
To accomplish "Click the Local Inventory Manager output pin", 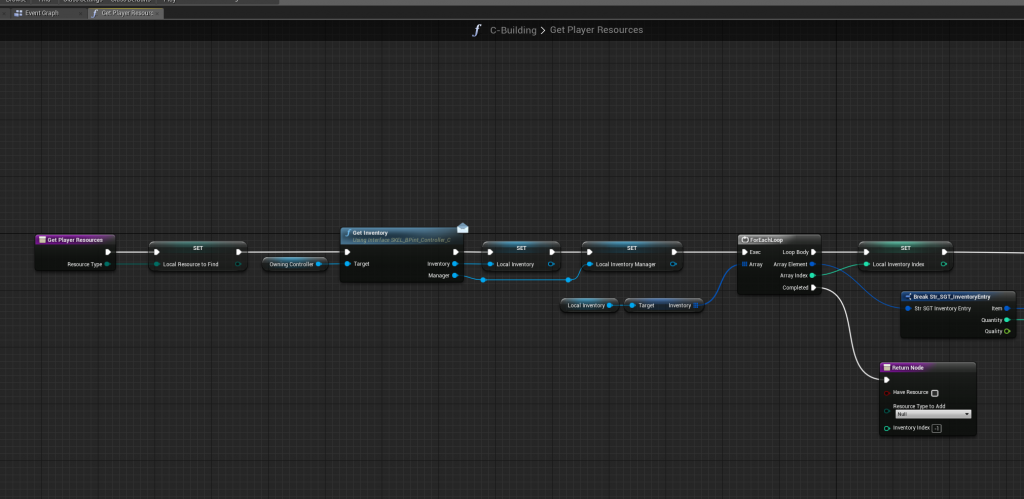I will [x=672, y=265].
